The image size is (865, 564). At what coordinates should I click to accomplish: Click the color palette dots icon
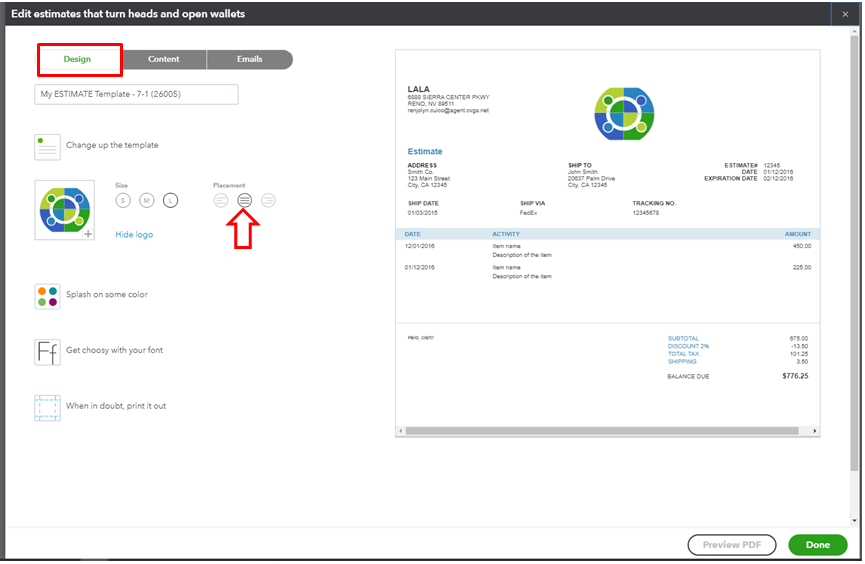pos(47,296)
